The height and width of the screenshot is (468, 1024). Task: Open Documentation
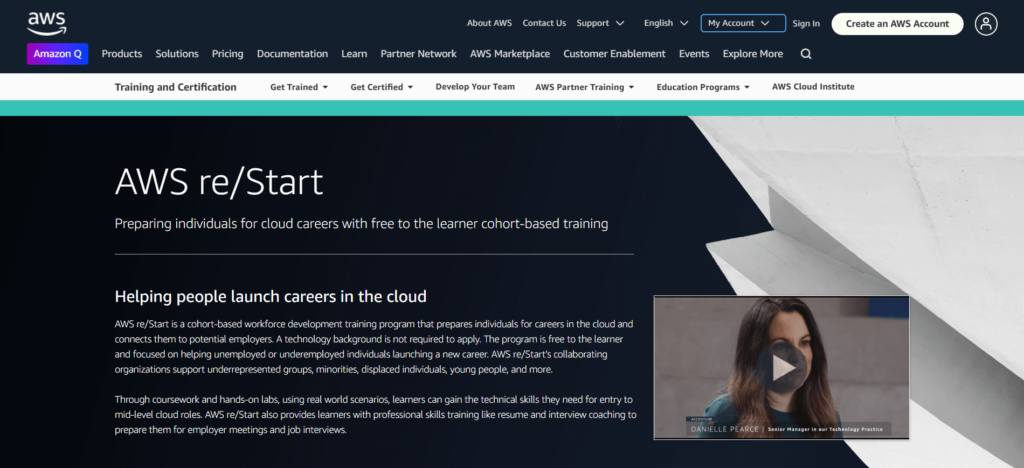tap(292, 54)
